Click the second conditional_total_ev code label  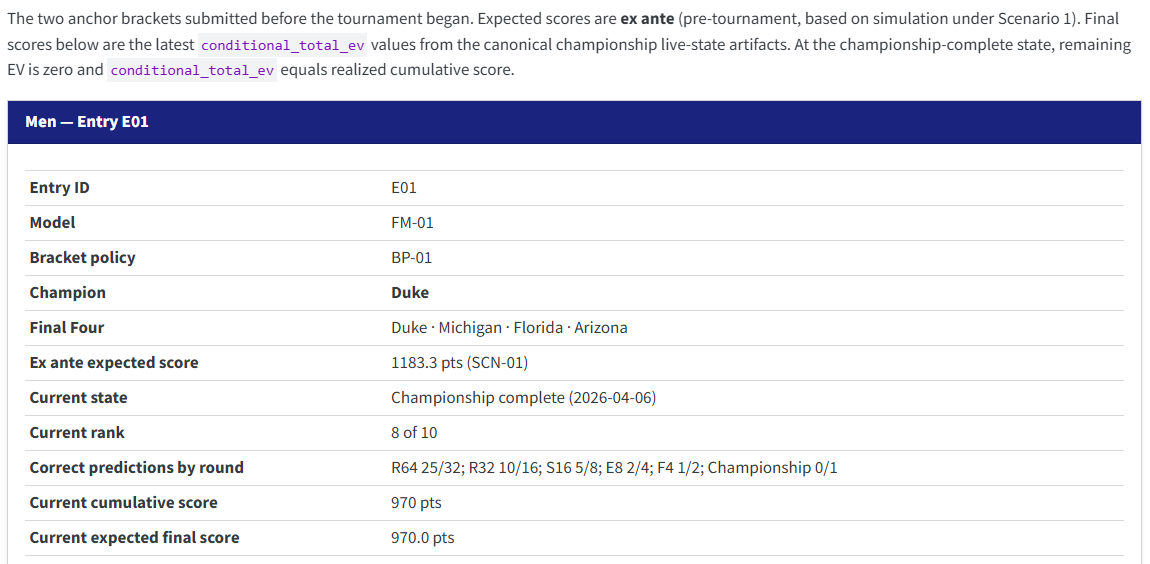pos(192,71)
